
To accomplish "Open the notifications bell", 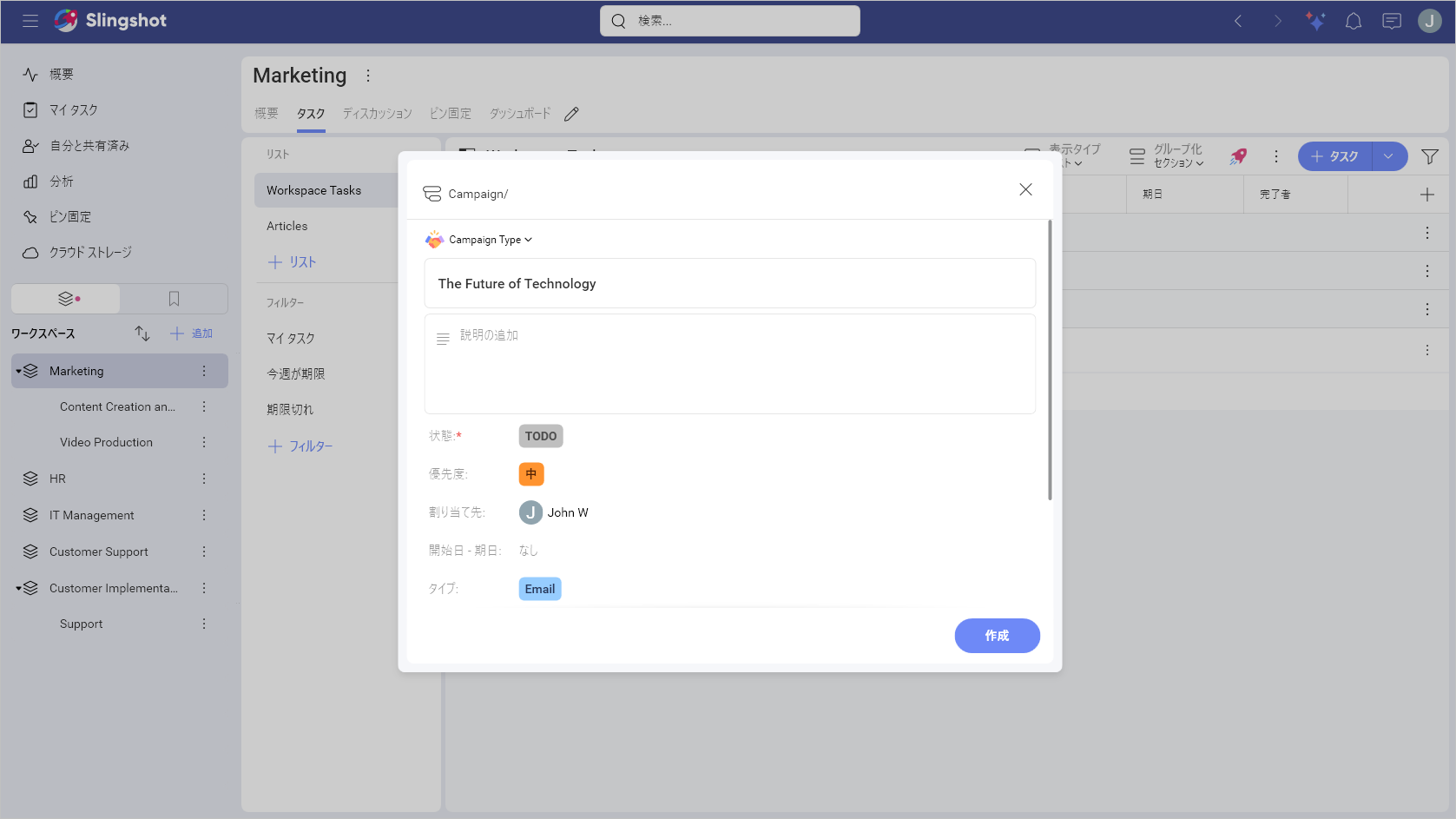I will (x=1354, y=21).
